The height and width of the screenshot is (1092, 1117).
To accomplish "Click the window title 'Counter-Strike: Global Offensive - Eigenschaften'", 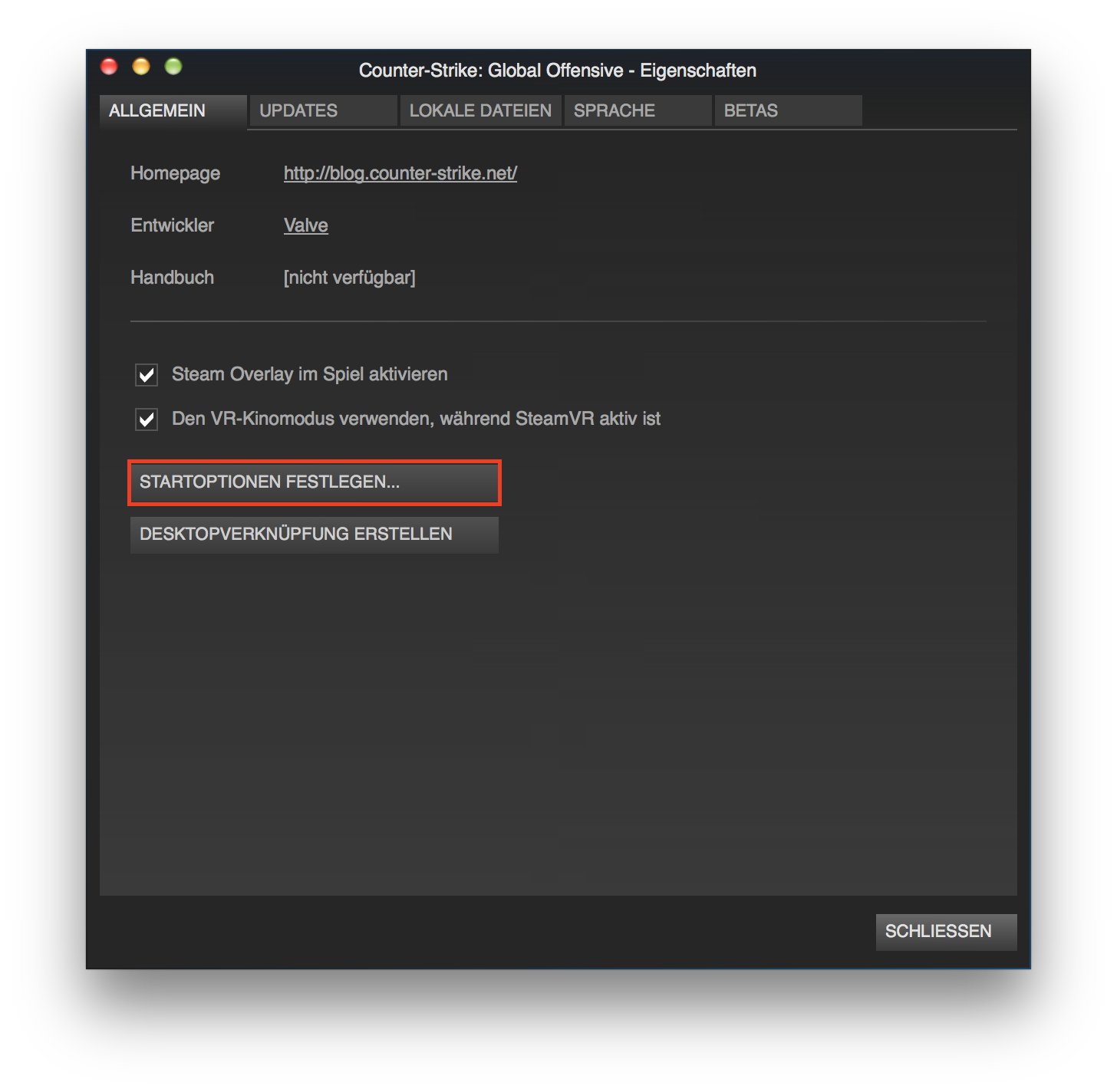I will [557, 71].
